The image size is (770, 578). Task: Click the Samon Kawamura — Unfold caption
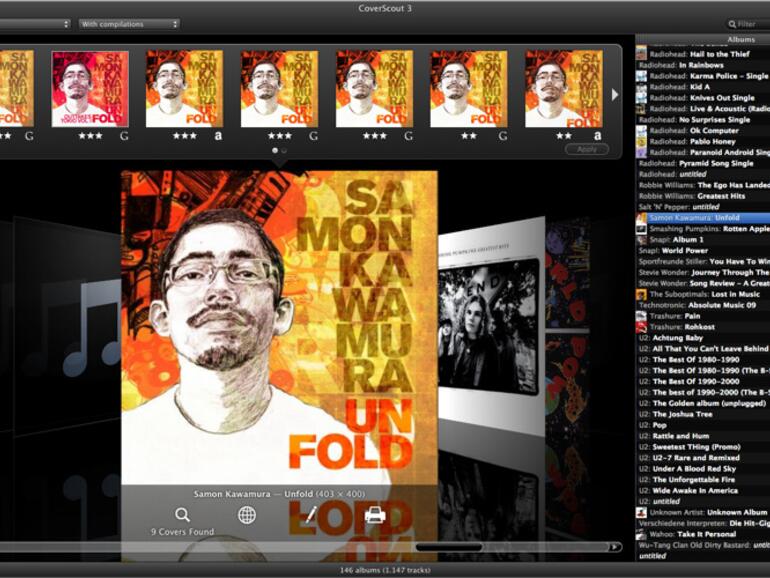pyautogui.click(x=279, y=494)
